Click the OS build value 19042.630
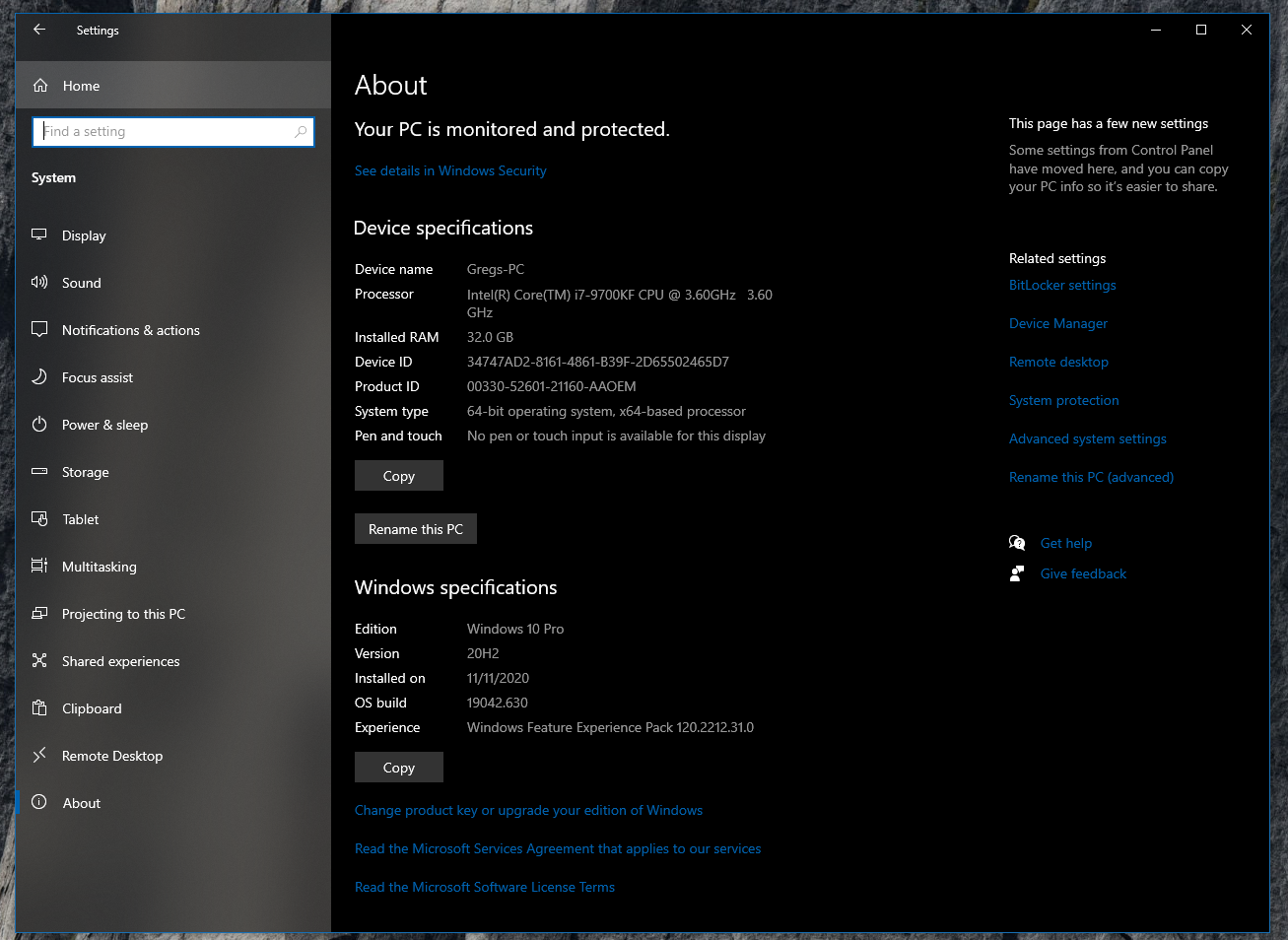Screen dimensions: 1288x940 click(x=498, y=703)
